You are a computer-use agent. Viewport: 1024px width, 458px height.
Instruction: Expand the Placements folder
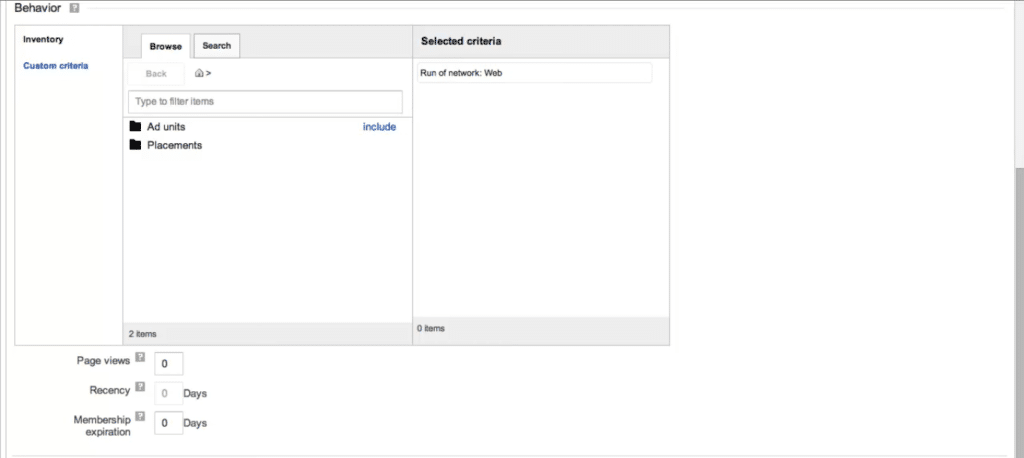tap(174, 145)
